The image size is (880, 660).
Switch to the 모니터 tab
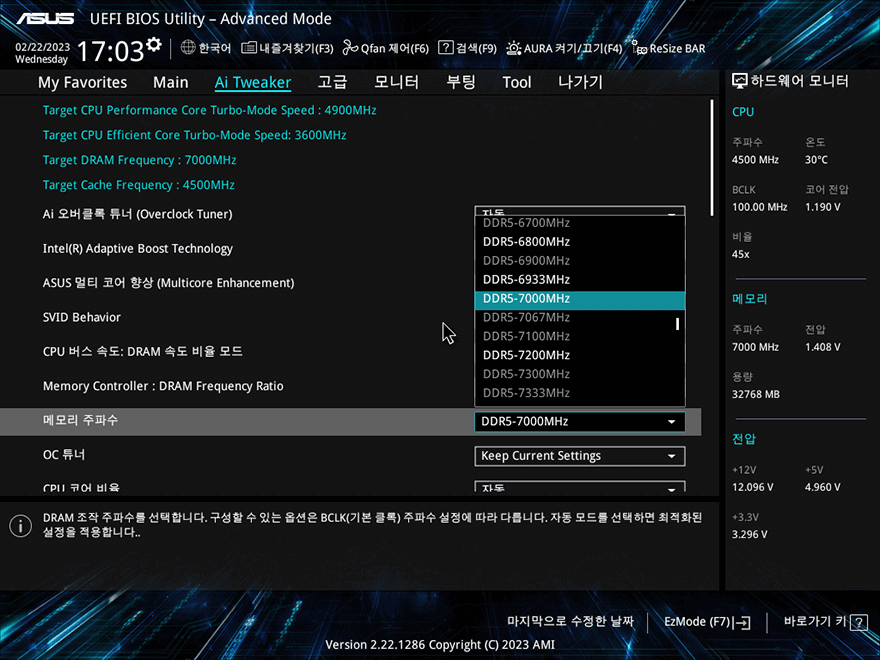[396, 82]
